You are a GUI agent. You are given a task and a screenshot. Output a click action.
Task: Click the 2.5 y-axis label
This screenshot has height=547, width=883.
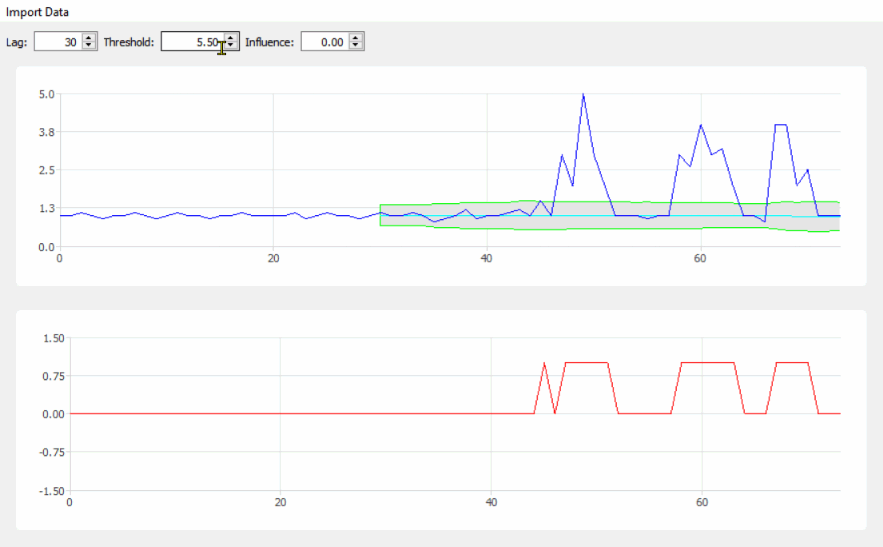(46, 170)
